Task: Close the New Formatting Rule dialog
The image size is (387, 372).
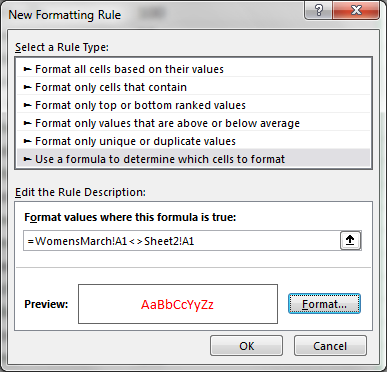Action: tap(356, 10)
